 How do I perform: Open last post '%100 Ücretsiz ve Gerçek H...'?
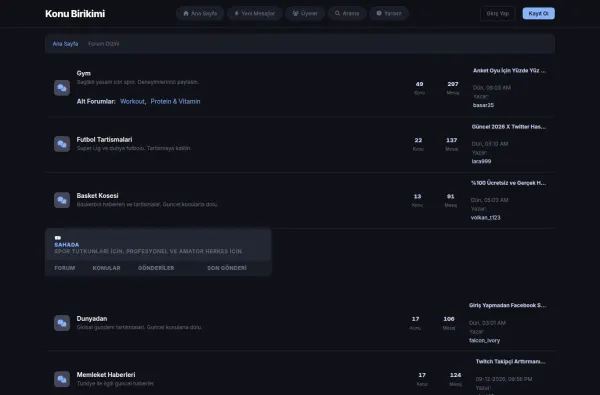tap(508, 183)
